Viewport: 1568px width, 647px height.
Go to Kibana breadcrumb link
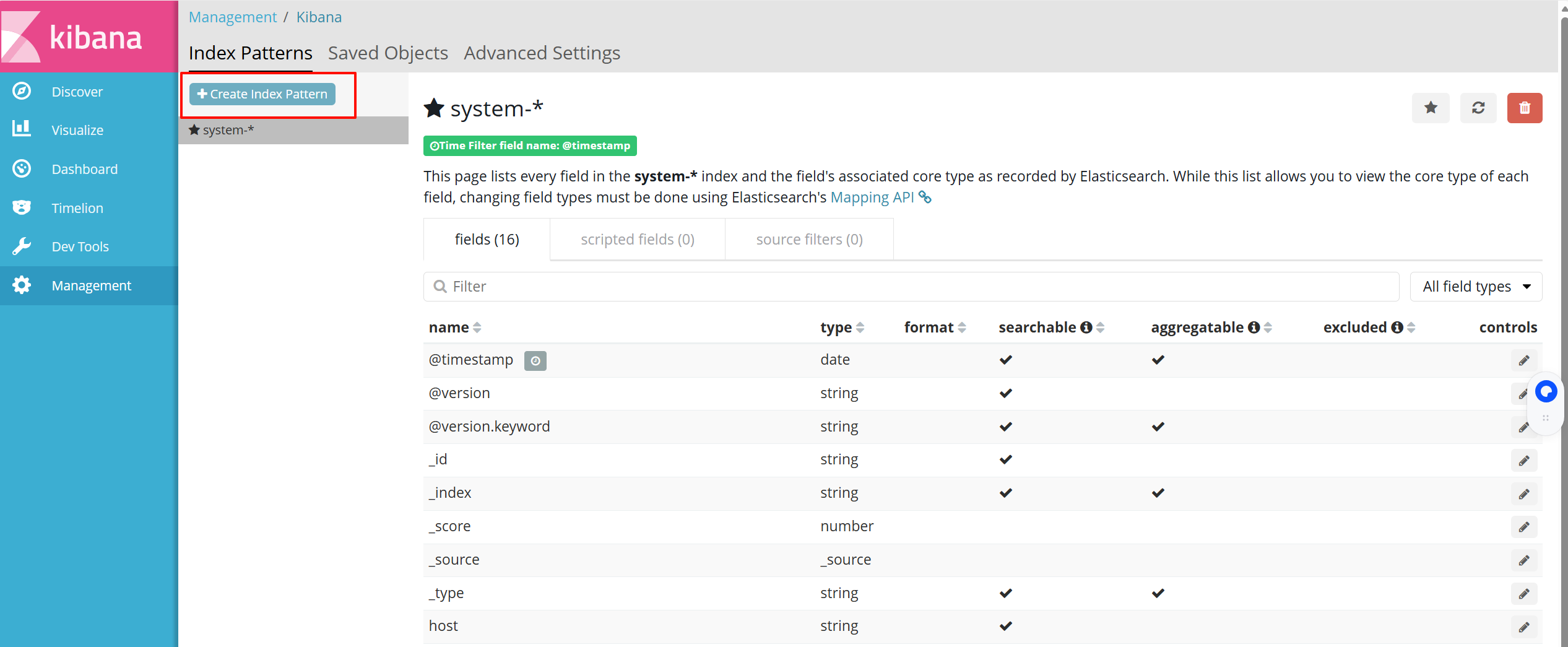(319, 17)
